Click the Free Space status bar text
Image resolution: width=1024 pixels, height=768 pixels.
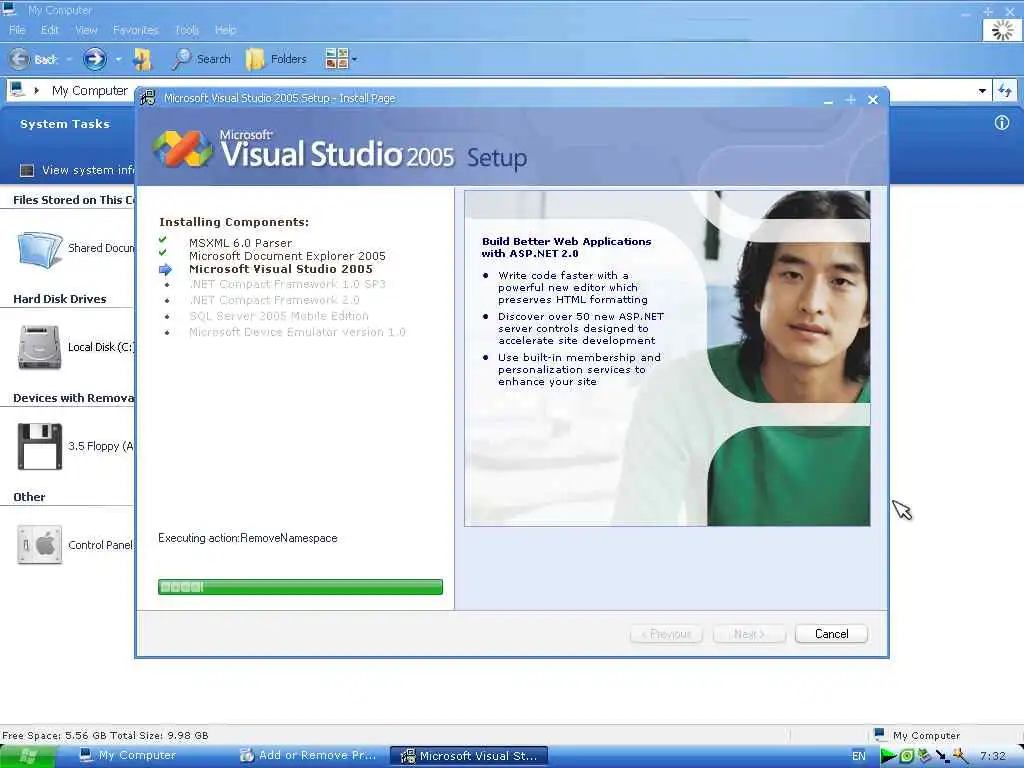pyautogui.click(x=105, y=735)
